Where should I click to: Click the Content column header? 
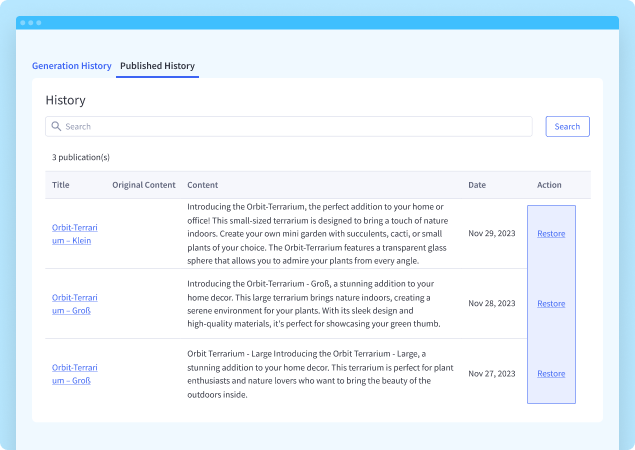202,185
